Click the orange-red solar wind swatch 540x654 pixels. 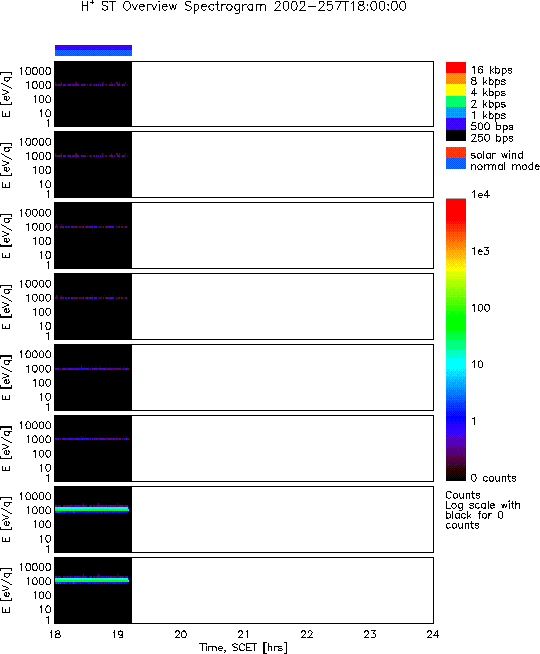[456, 153]
